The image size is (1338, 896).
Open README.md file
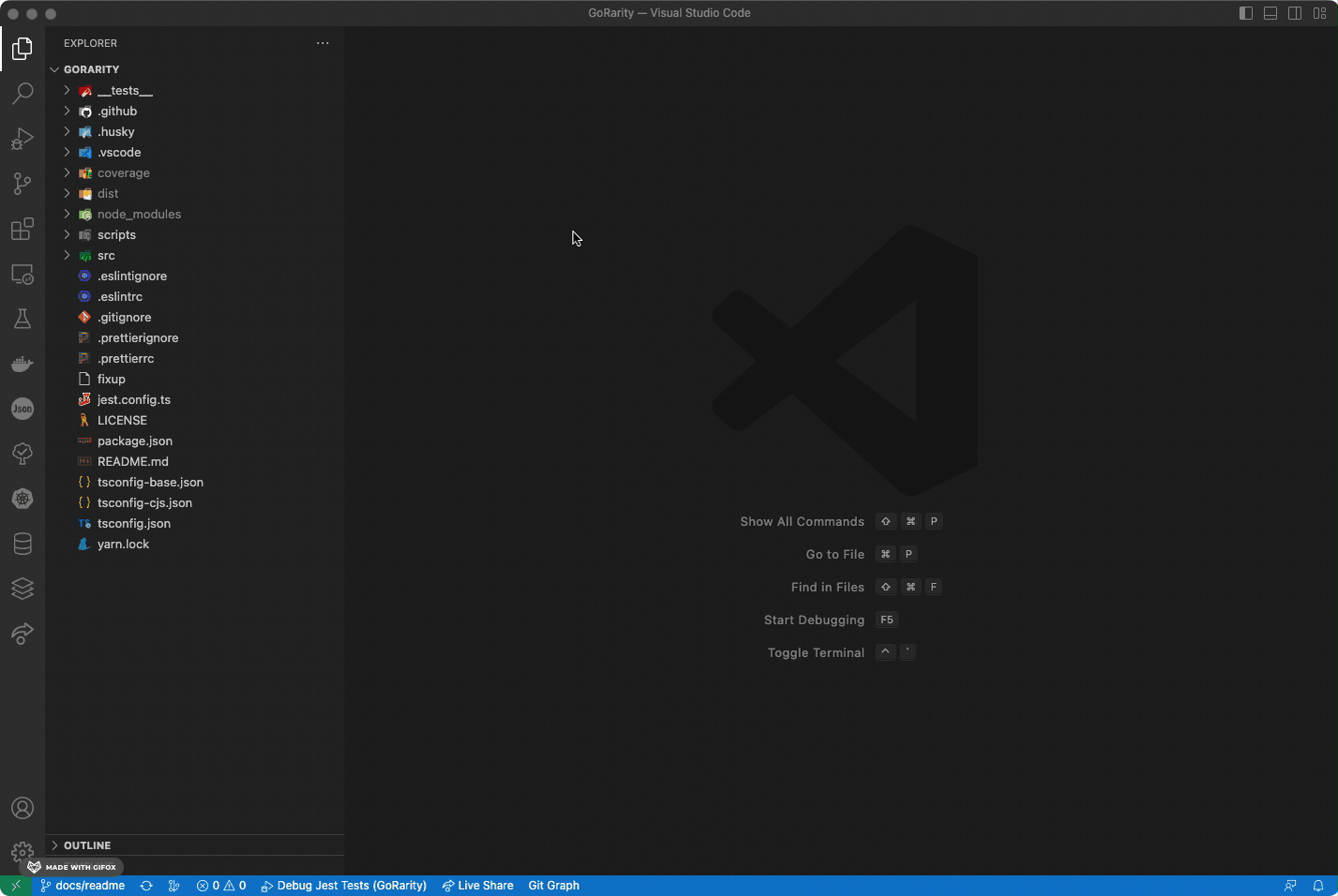coord(194,462)
